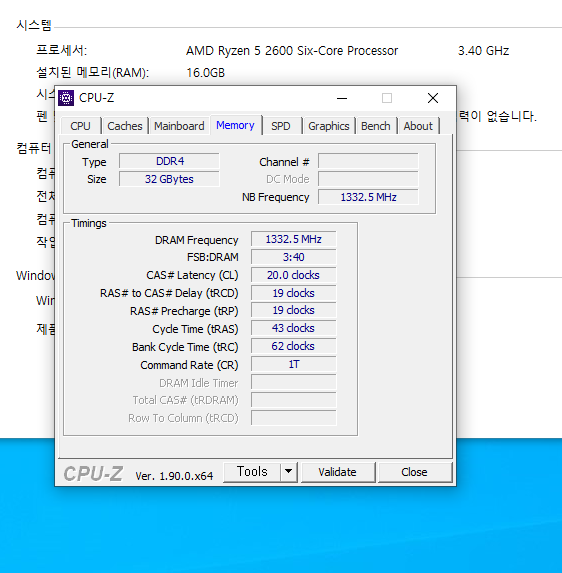
Task: Click the NB Frequency 1332.5 MHz value
Action: pos(368,197)
